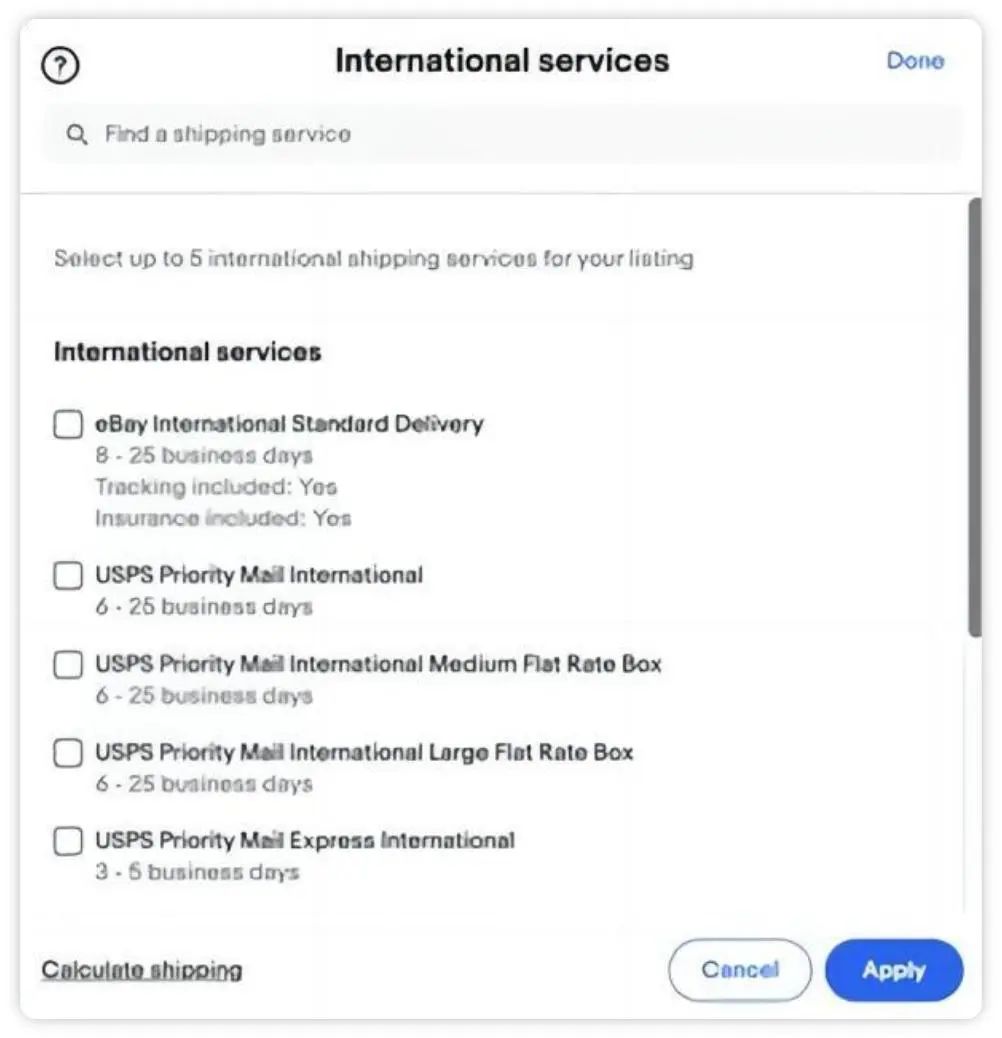Click Tracking included: Yes text
Screen dimensions: 1002x1038
214,487
